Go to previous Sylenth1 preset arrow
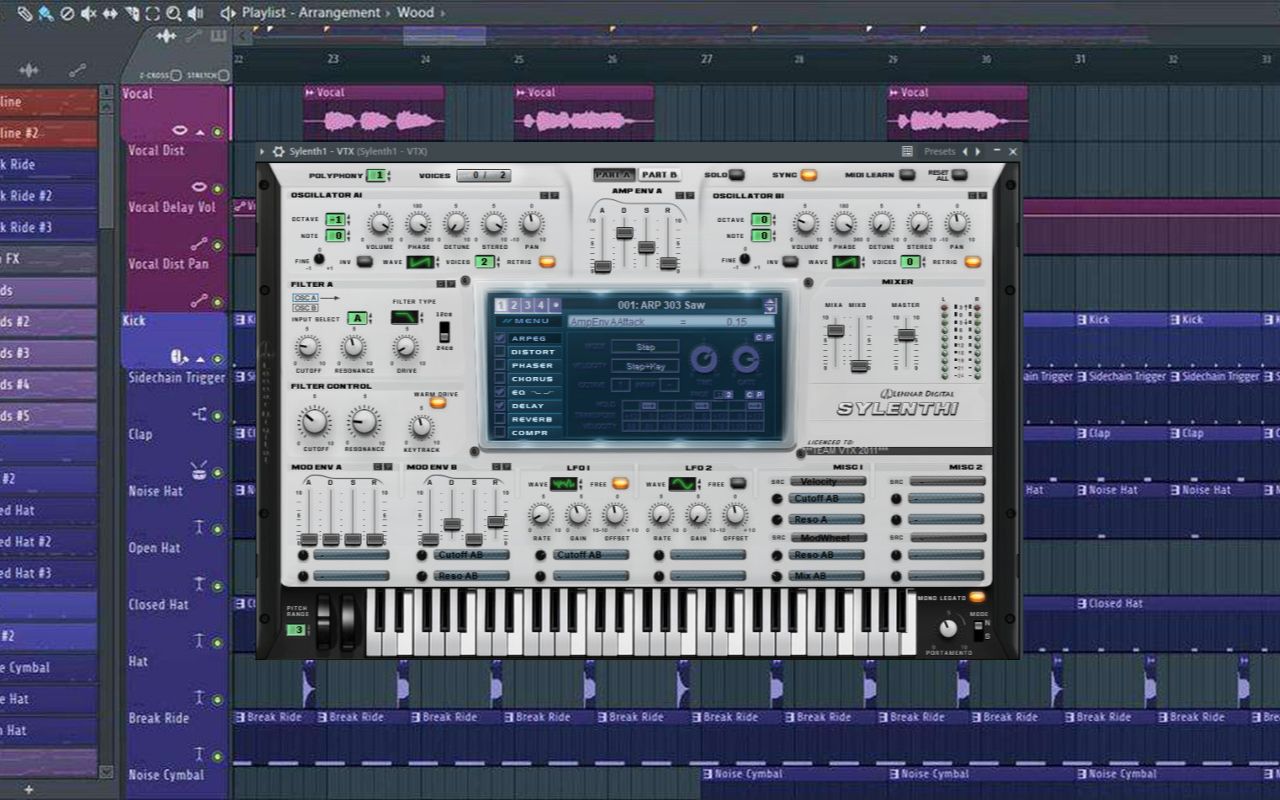This screenshot has width=1280, height=800. coord(965,152)
